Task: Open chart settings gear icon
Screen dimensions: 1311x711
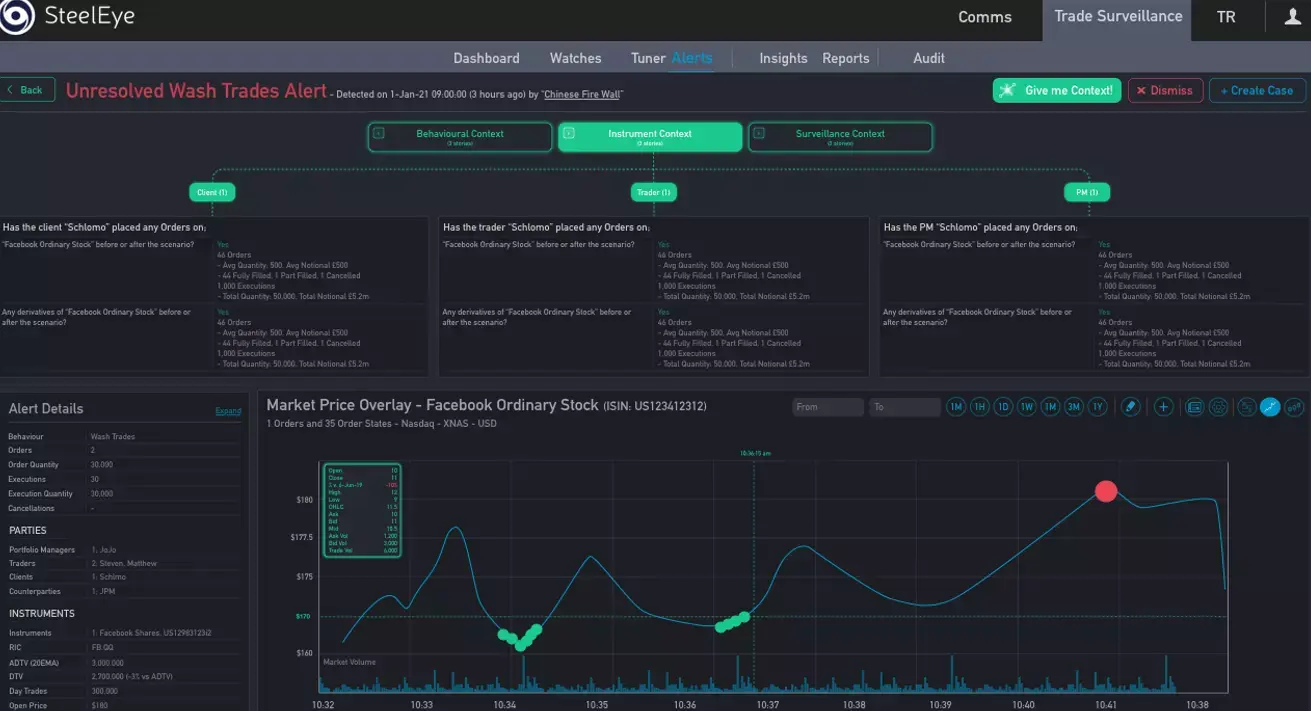Action: click(1219, 407)
